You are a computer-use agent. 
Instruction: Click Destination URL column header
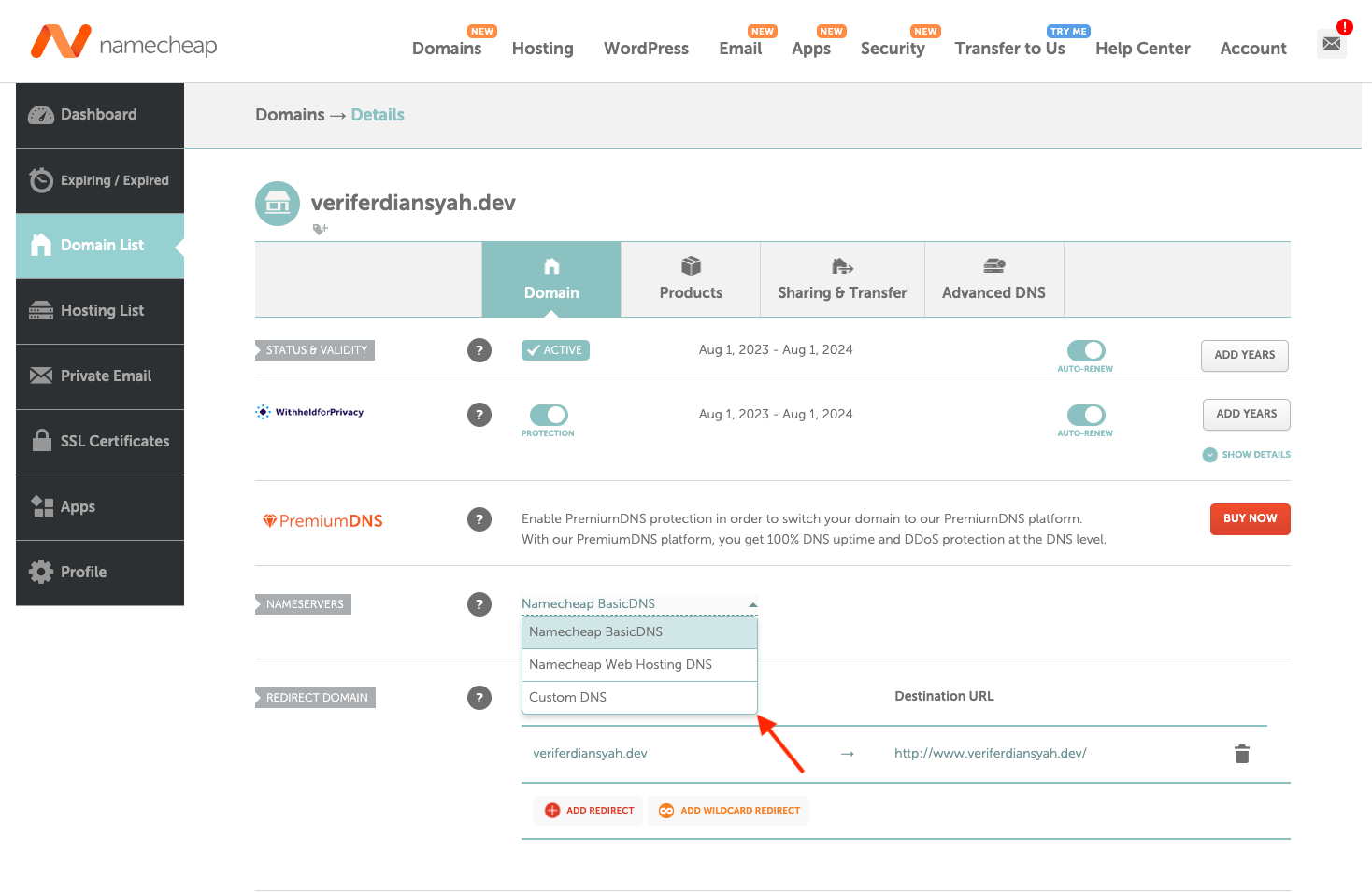944,697
